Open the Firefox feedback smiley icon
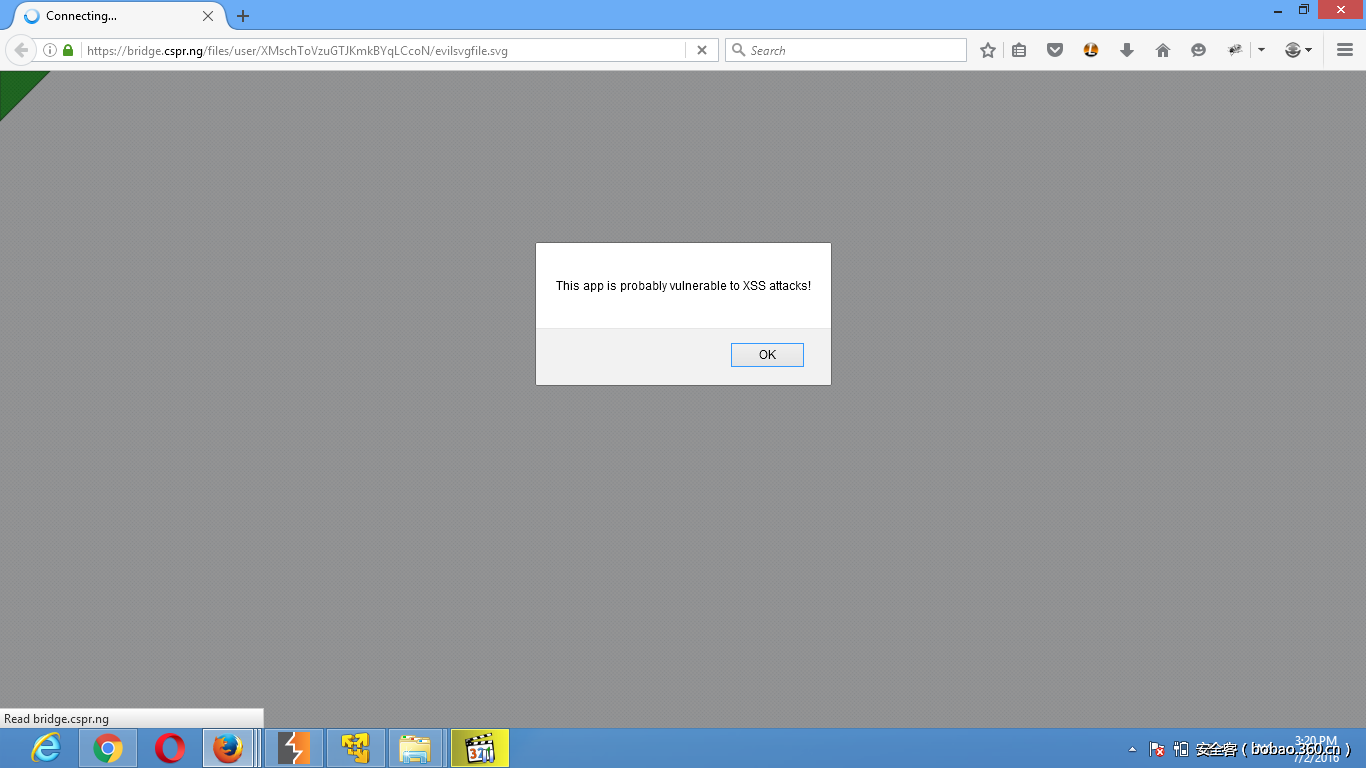 pos(1199,49)
